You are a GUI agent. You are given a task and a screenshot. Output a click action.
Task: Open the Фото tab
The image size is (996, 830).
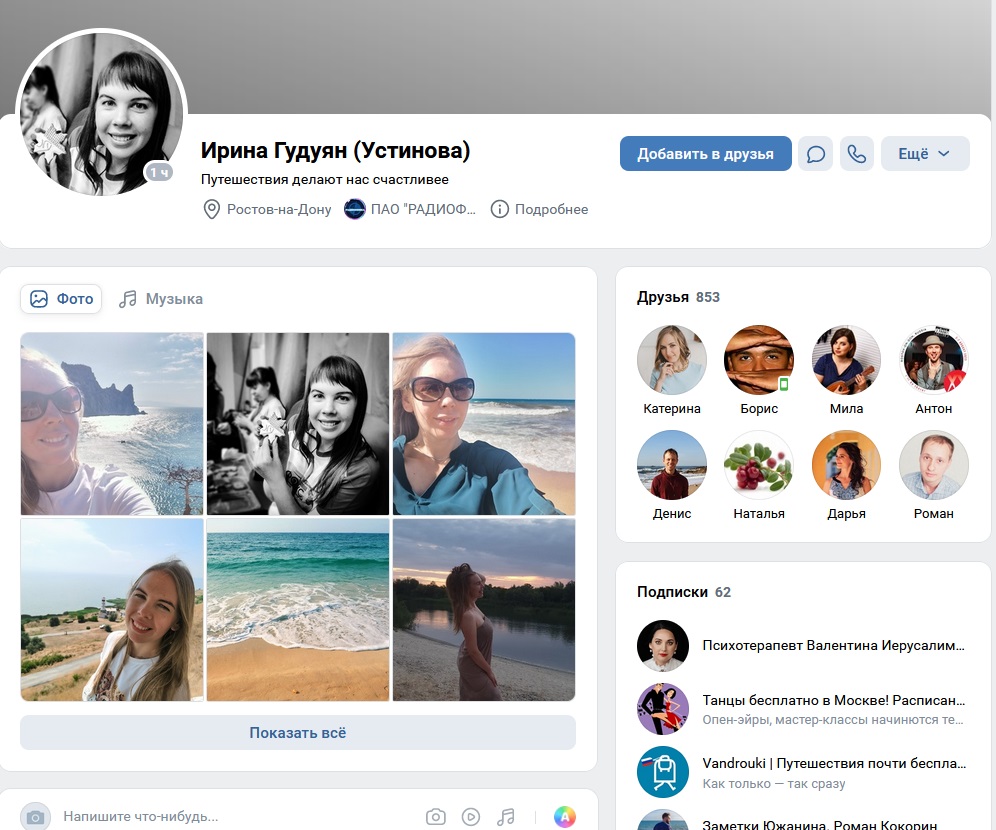click(x=61, y=298)
